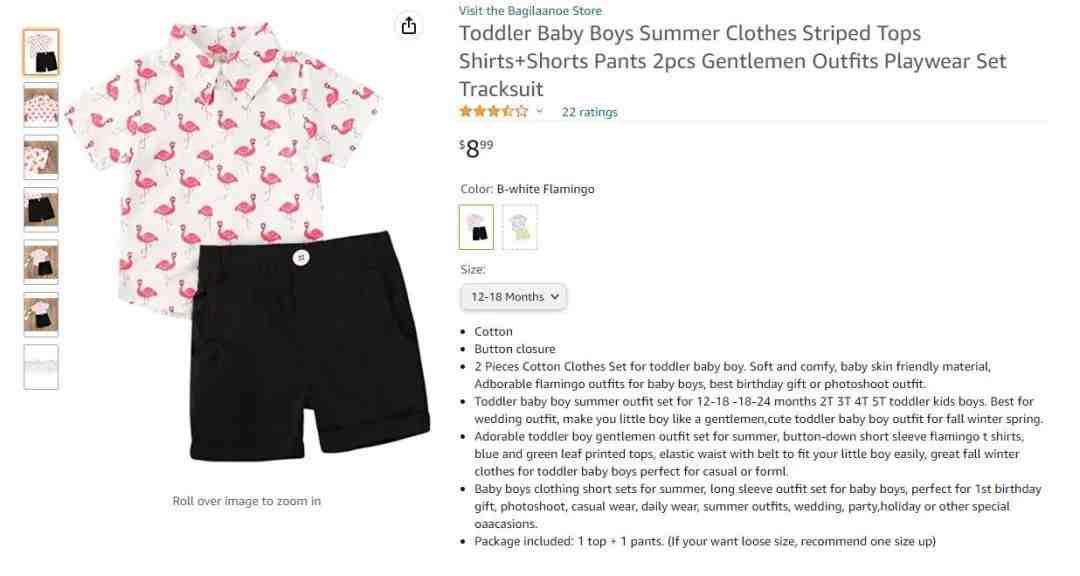The height and width of the screenshot is (576, 1080).
Task: Open the 12-18 Months size dropdown
Action: (514, 297)
